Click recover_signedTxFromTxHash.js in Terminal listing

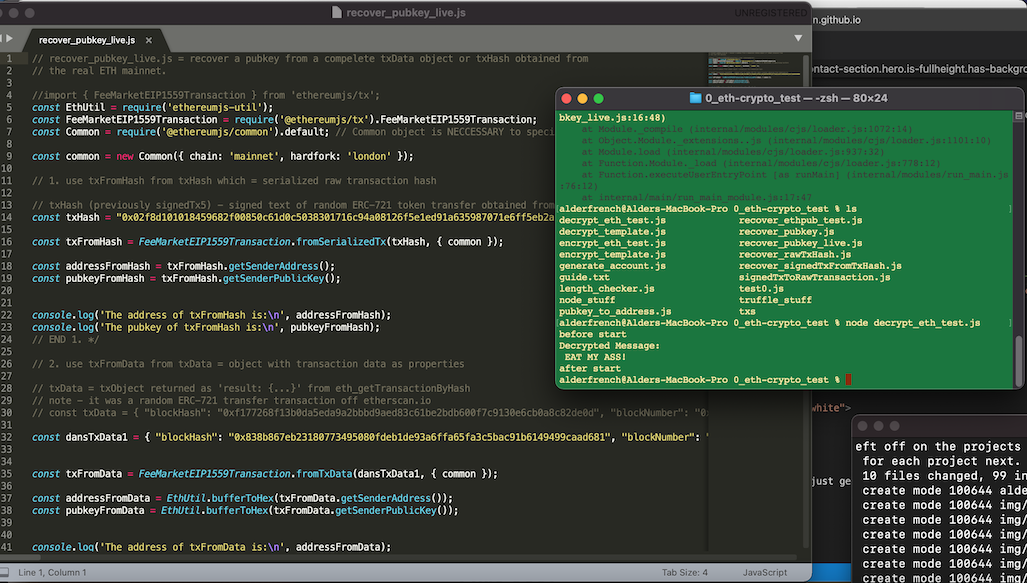pos(820,266)
